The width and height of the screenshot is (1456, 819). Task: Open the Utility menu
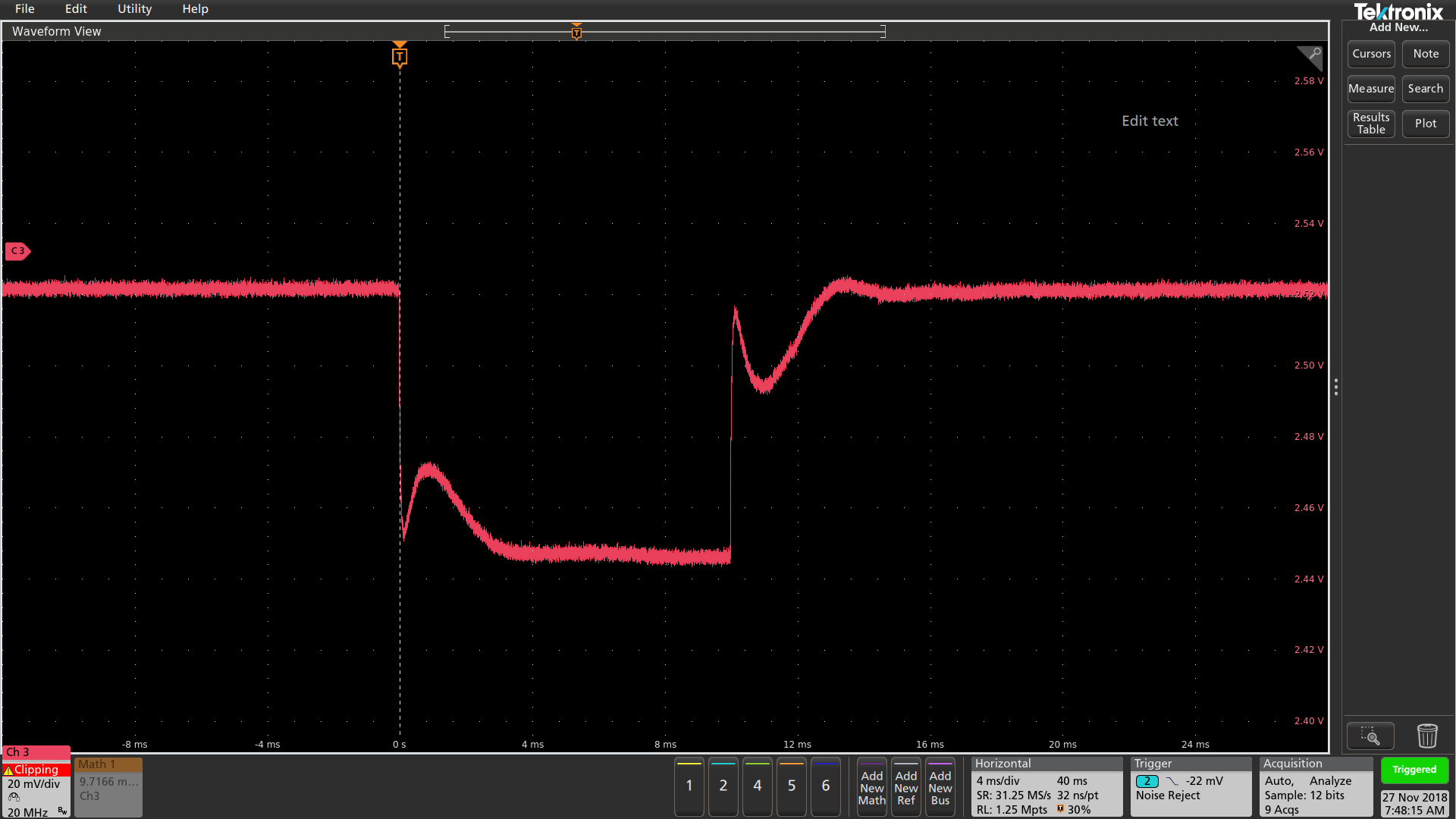pyautogui.click(x=134, y=9)
